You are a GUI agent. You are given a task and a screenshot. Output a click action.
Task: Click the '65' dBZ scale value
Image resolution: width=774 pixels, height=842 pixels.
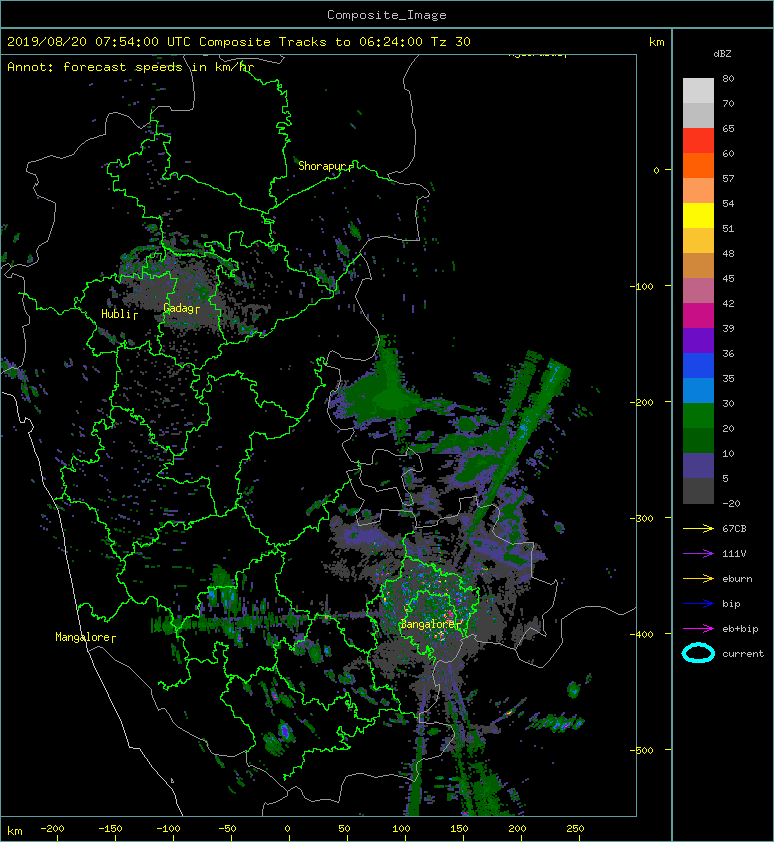tap(728, 128)
